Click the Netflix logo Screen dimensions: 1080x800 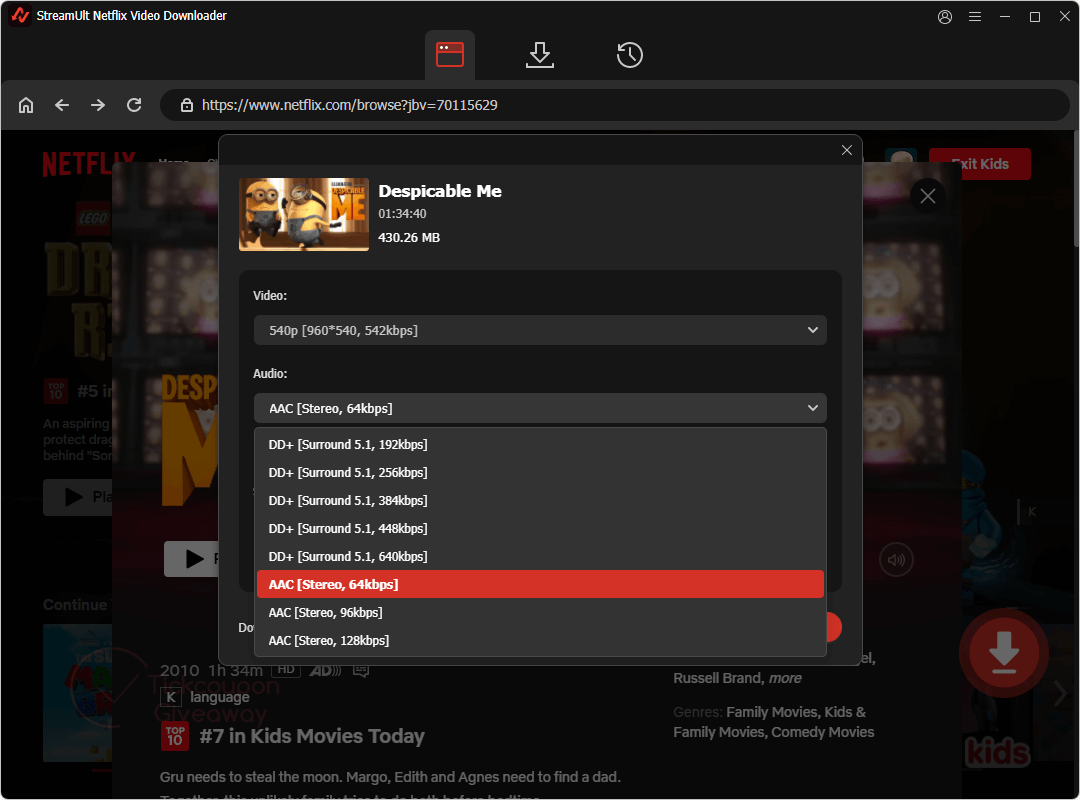tap(88, 164)
